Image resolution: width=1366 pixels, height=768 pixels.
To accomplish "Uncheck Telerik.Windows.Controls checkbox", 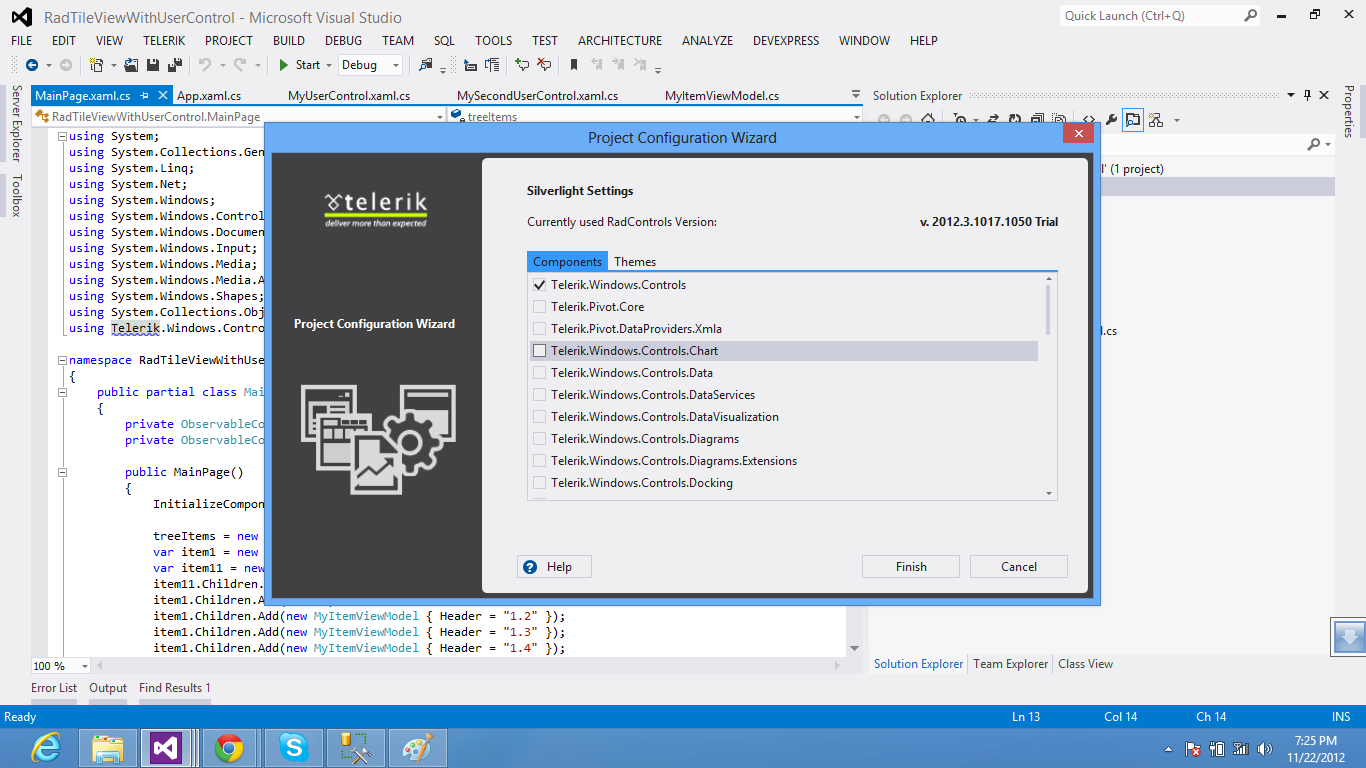I will tap(540, 285).
